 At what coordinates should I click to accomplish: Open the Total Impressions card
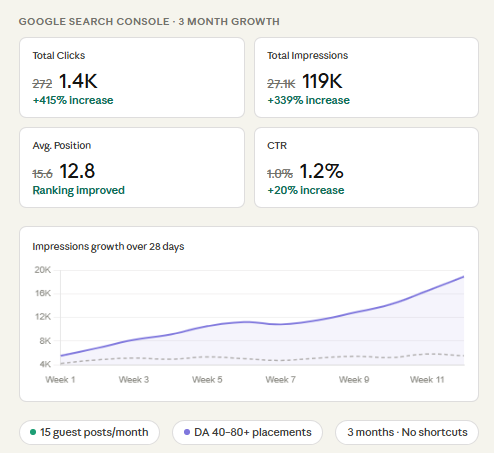point(366,77)
